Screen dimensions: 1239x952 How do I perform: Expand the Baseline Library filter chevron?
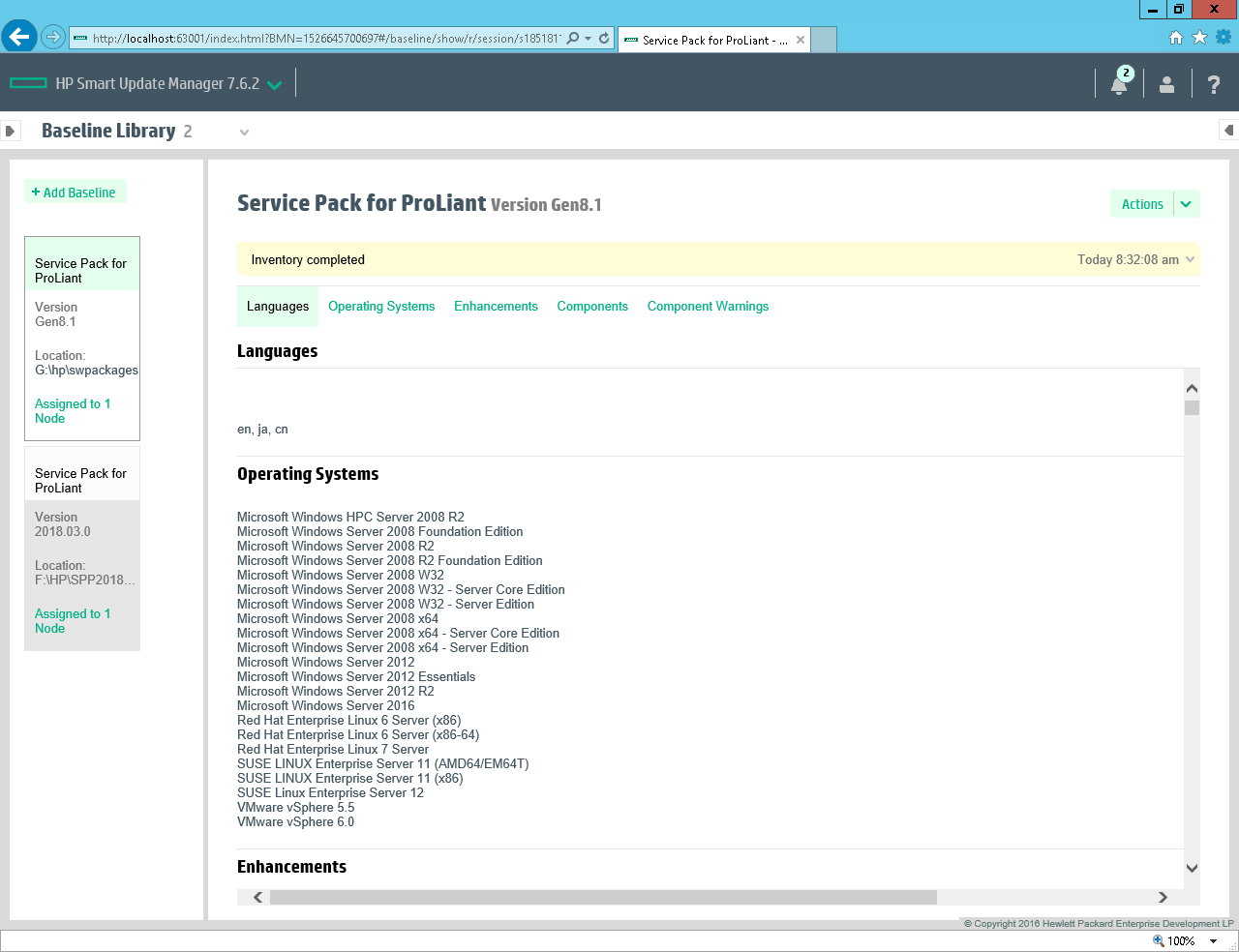[x=244, y=133]
